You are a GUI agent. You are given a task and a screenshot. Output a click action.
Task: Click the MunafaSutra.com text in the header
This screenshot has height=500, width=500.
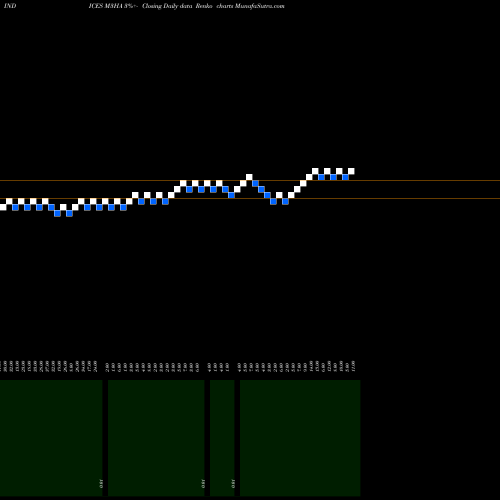260,6
